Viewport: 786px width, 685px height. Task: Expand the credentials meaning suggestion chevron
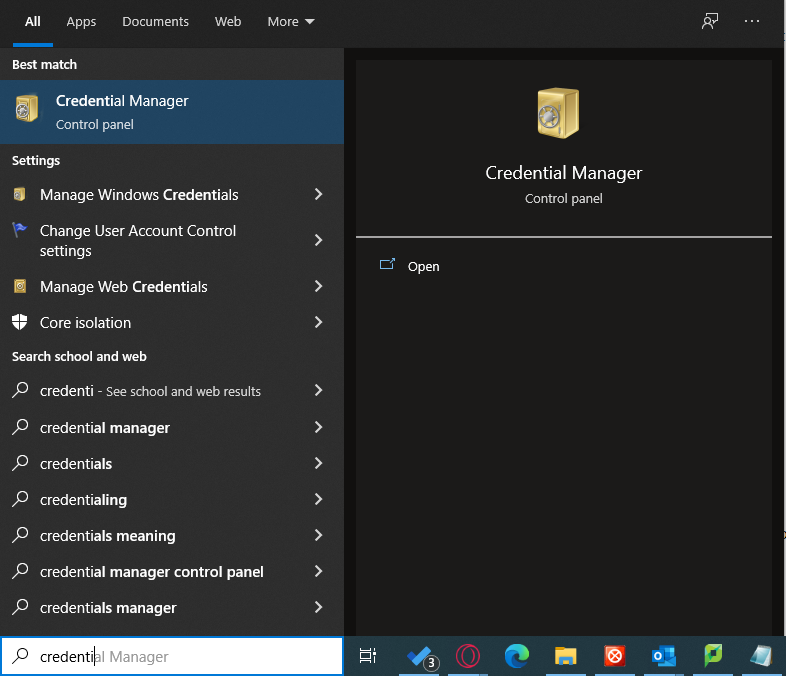(318, 535)
